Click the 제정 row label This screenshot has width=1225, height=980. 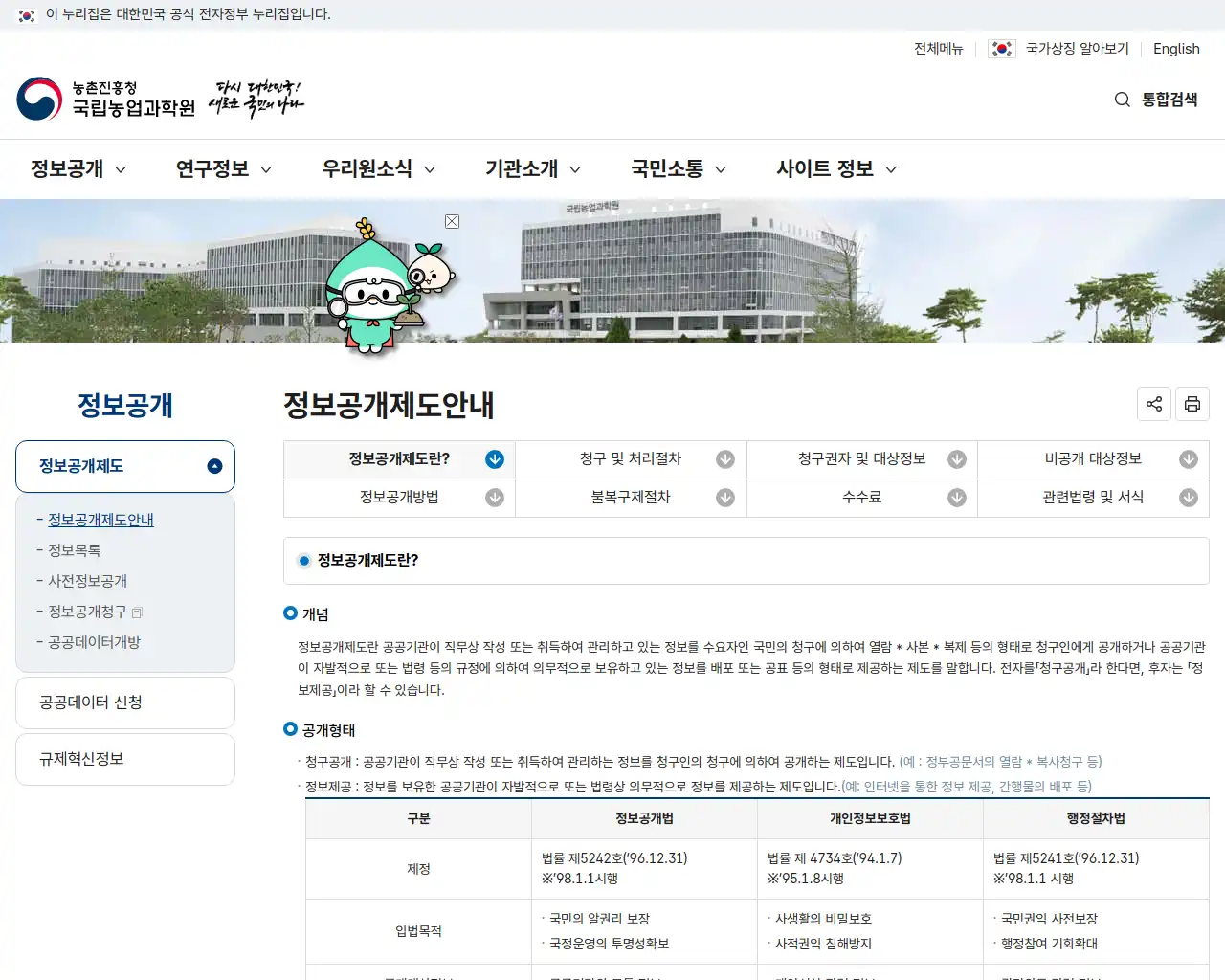[418, 869]
